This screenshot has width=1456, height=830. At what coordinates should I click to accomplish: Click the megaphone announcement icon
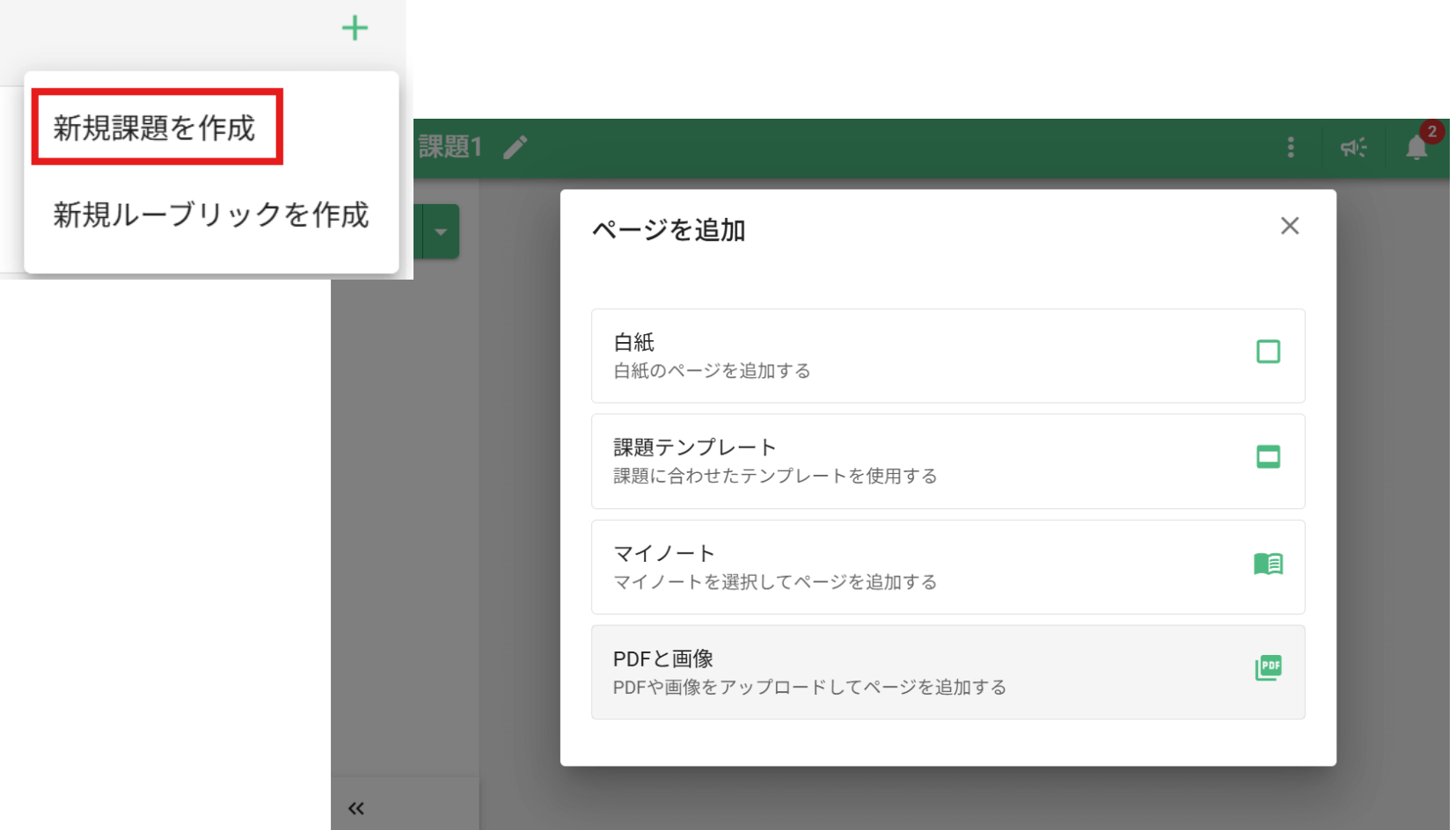1353,147
